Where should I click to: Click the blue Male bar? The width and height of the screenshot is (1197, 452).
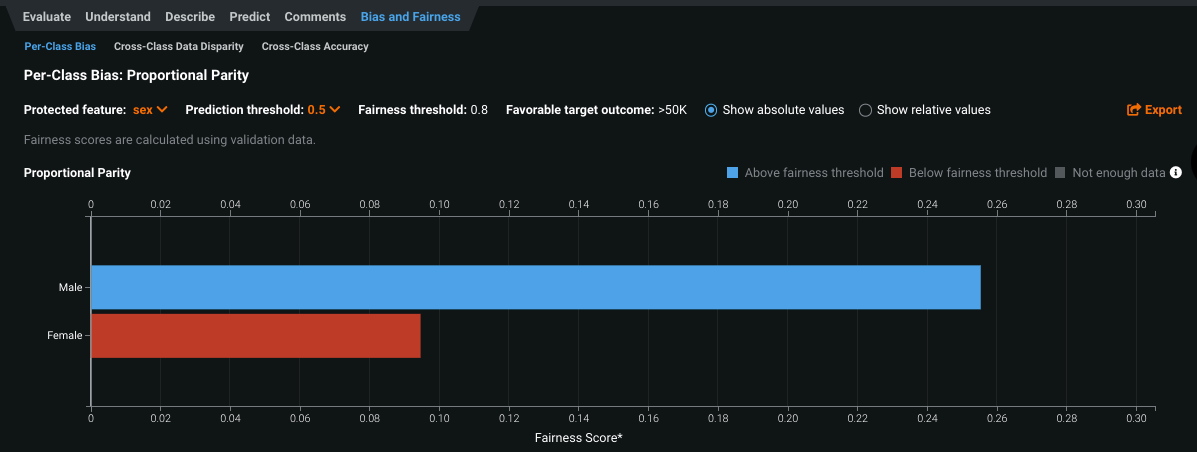(x=535, y=287)
